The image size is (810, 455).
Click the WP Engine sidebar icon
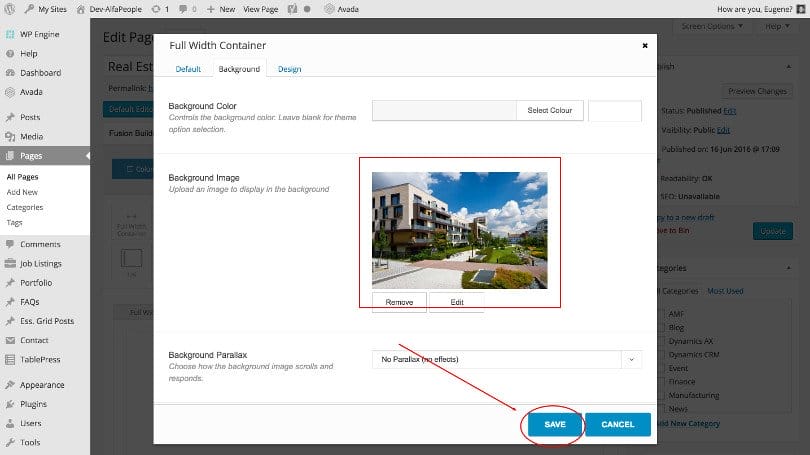coord(9,34)
